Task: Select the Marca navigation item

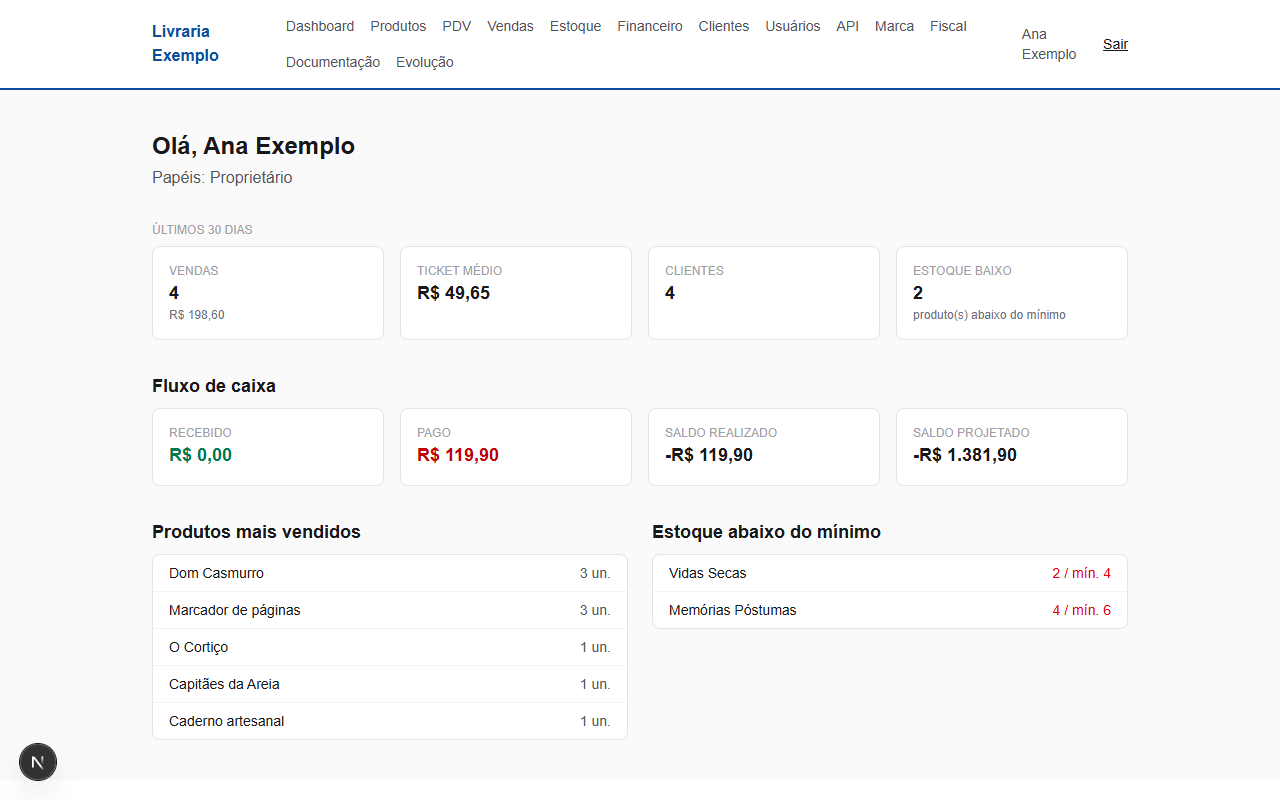Action: (x=894, y=26)
